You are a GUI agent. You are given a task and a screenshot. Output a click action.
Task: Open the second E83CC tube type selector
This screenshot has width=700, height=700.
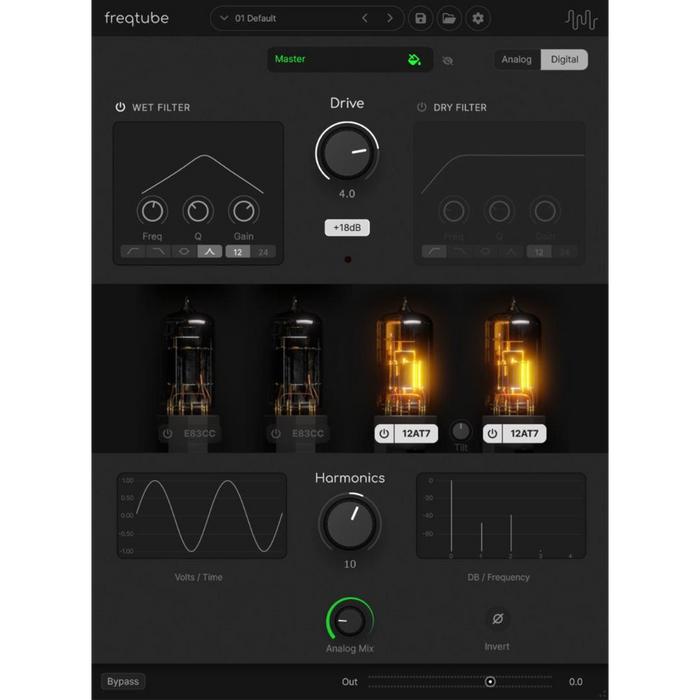pos(308,433)
